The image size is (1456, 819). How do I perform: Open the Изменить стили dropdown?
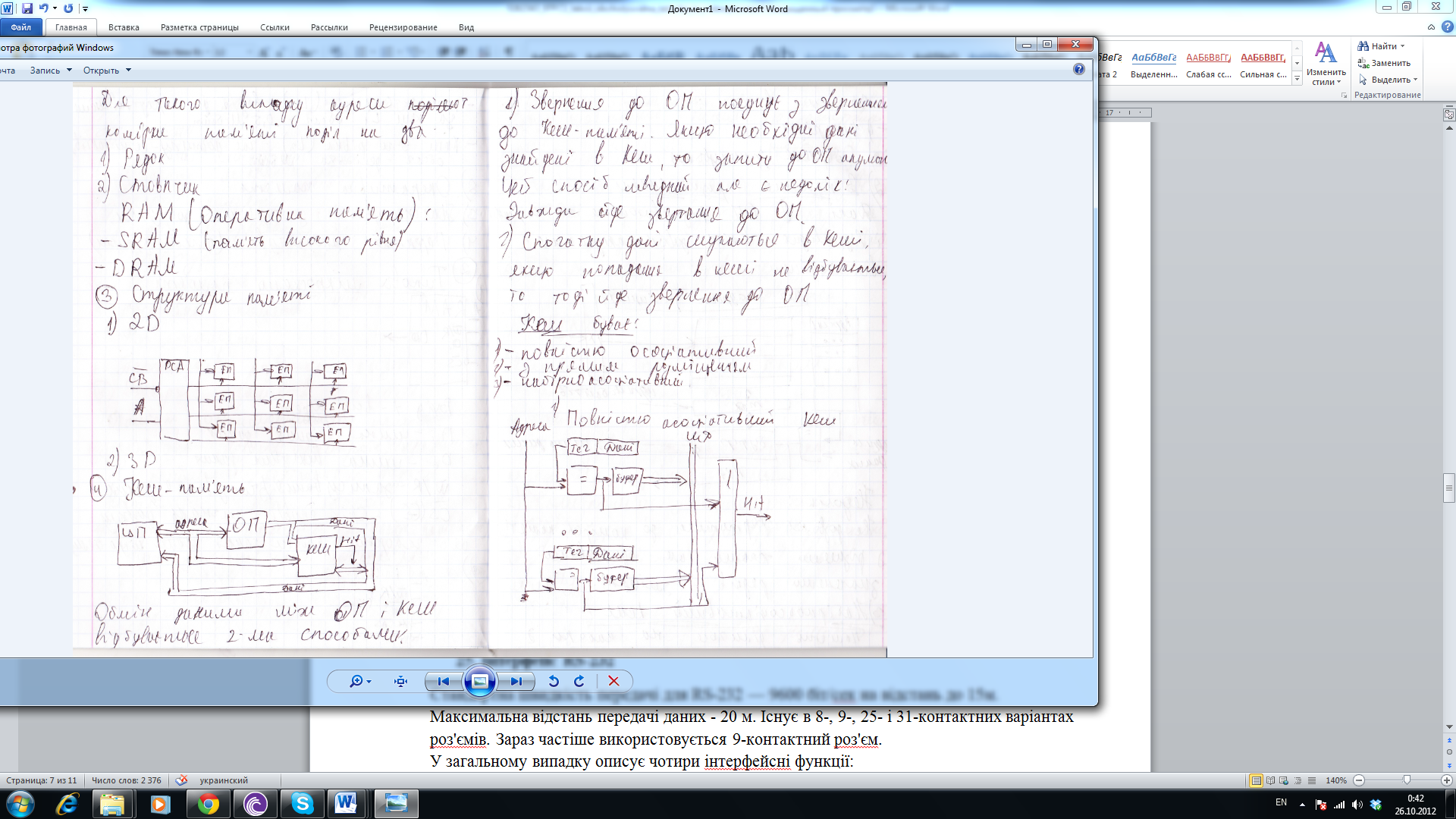[1326, 64]
